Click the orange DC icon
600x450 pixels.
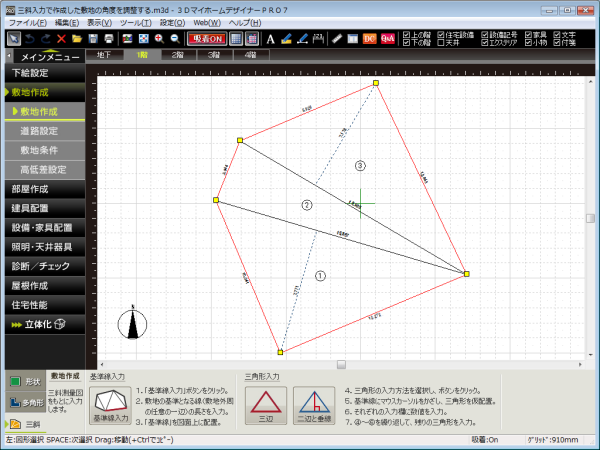coord(370,38)
